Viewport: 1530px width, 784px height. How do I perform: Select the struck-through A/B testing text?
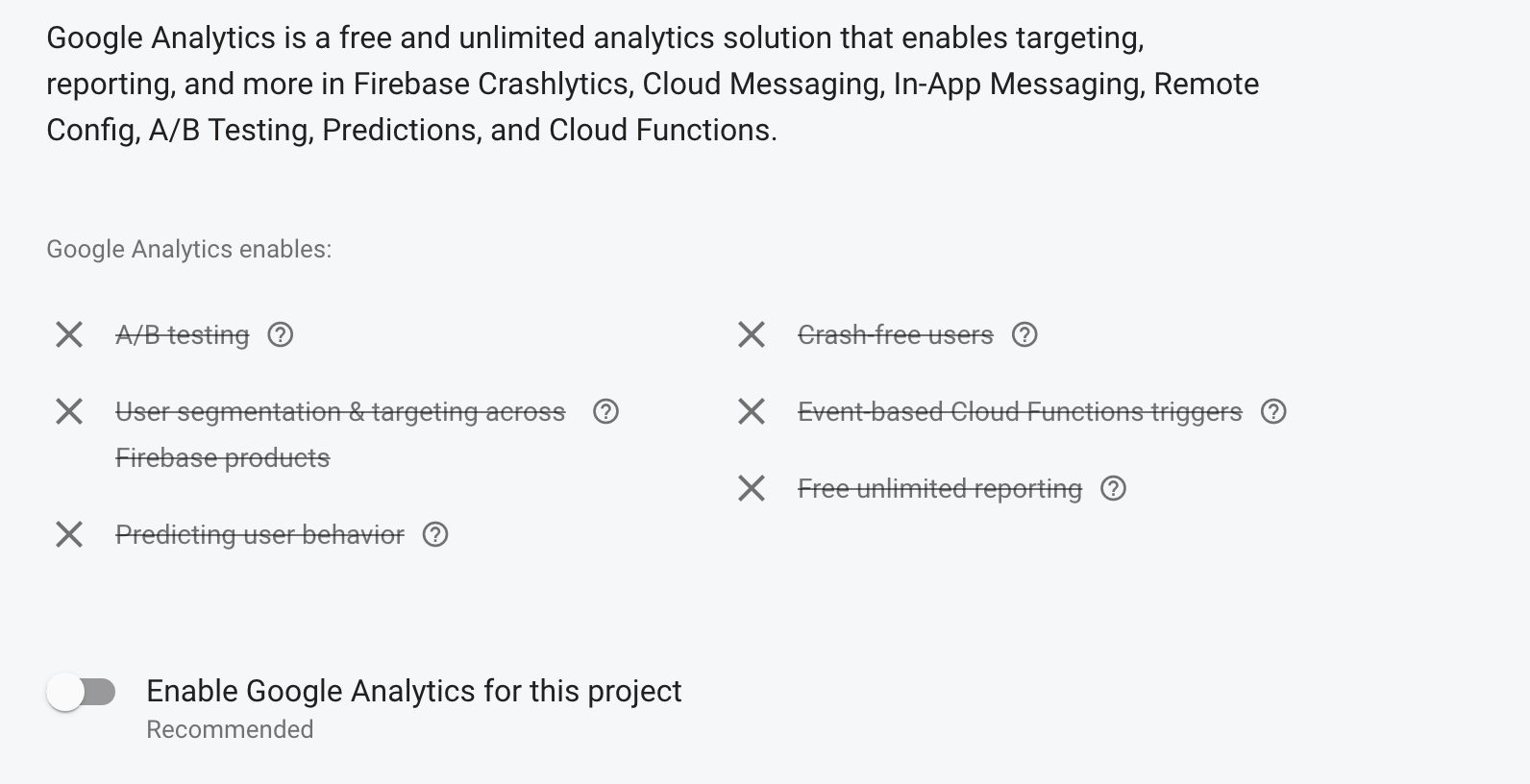tap(183, 334)
